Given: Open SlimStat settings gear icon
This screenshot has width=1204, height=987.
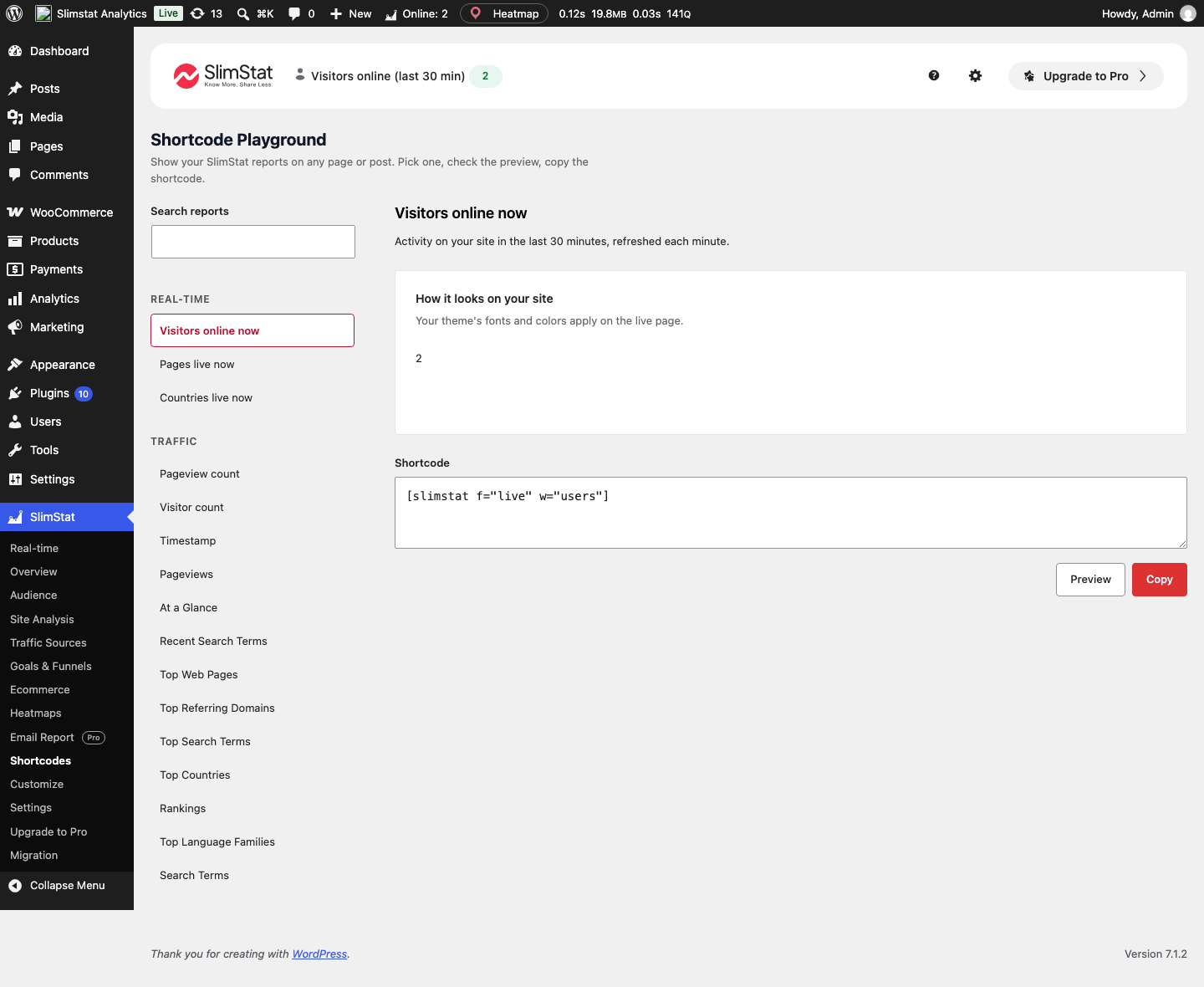Looking at the screenshot, I should point(975,75).
